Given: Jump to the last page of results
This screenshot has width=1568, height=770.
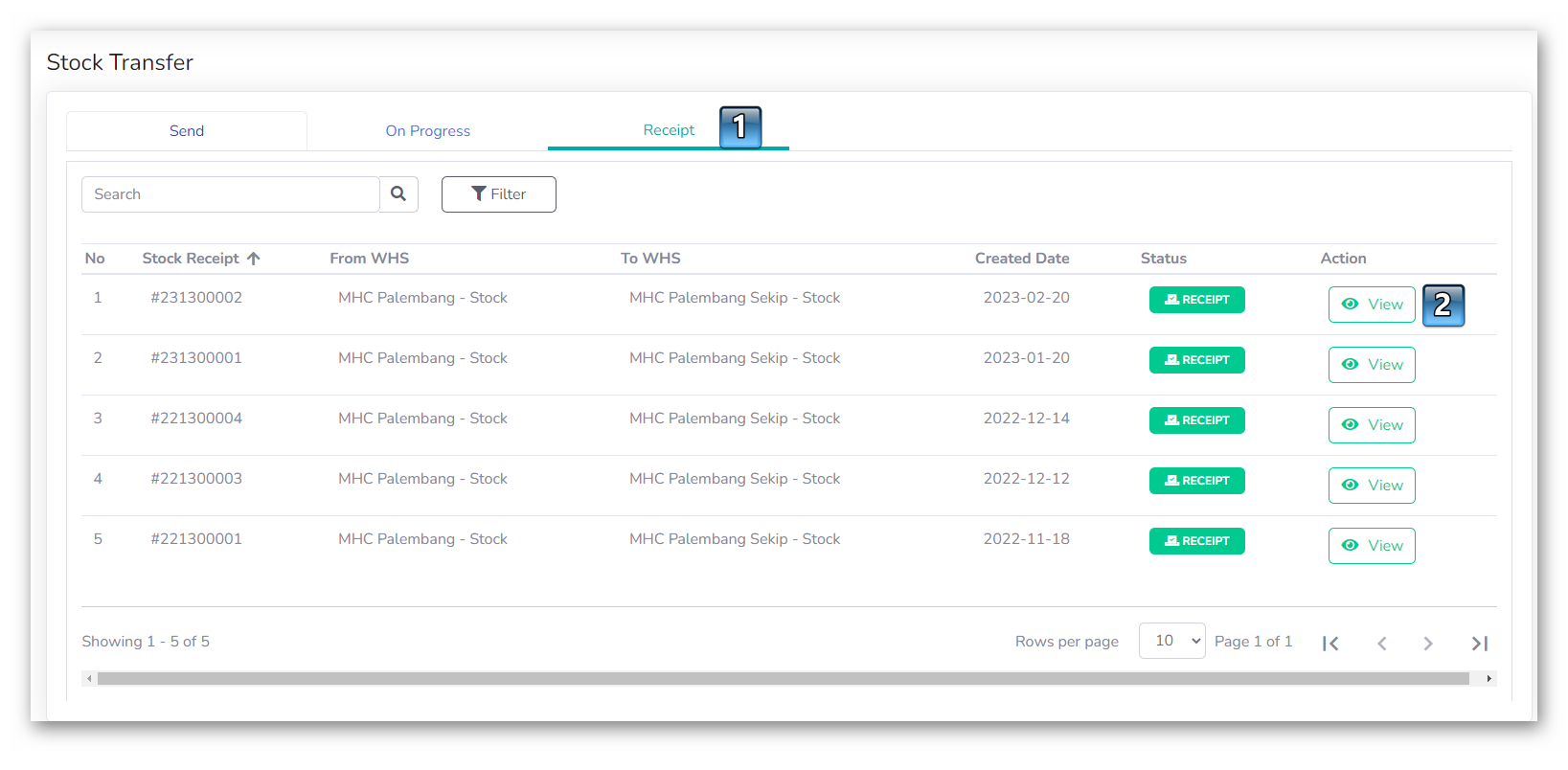Looking at the screenshot, I should tap(1479, 644).
